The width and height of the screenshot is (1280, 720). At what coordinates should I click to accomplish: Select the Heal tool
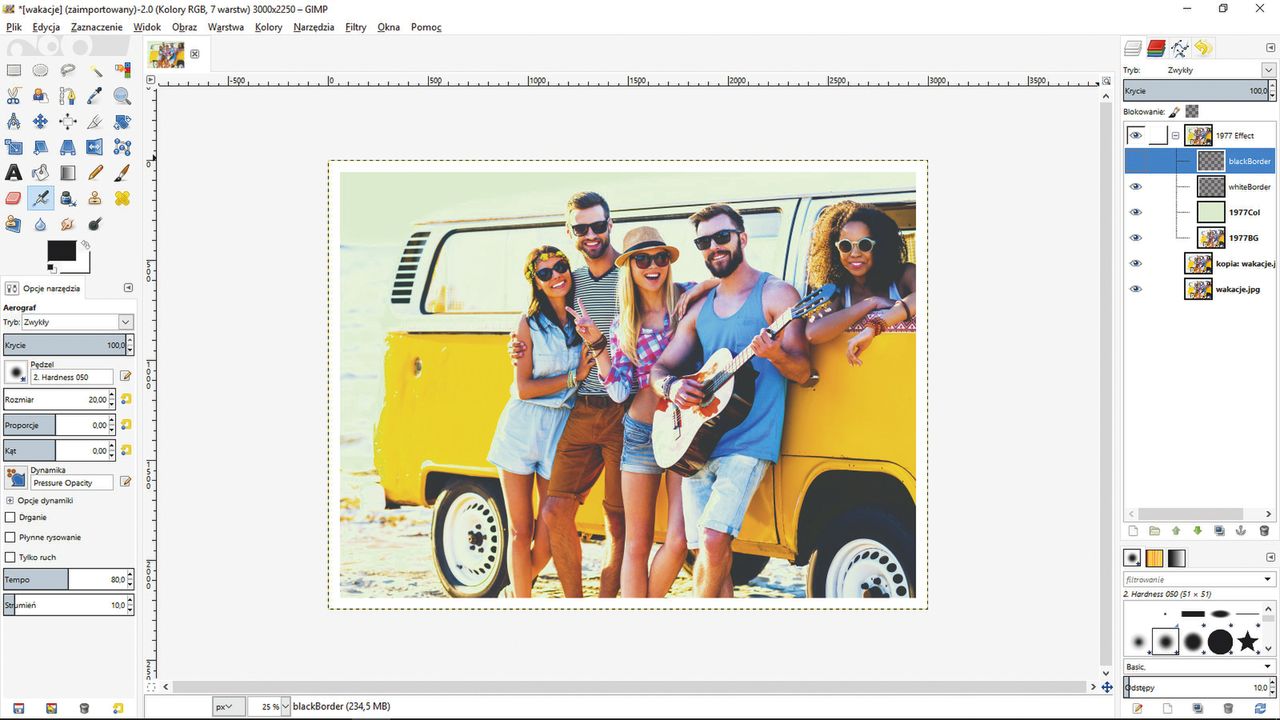[122, 198]
